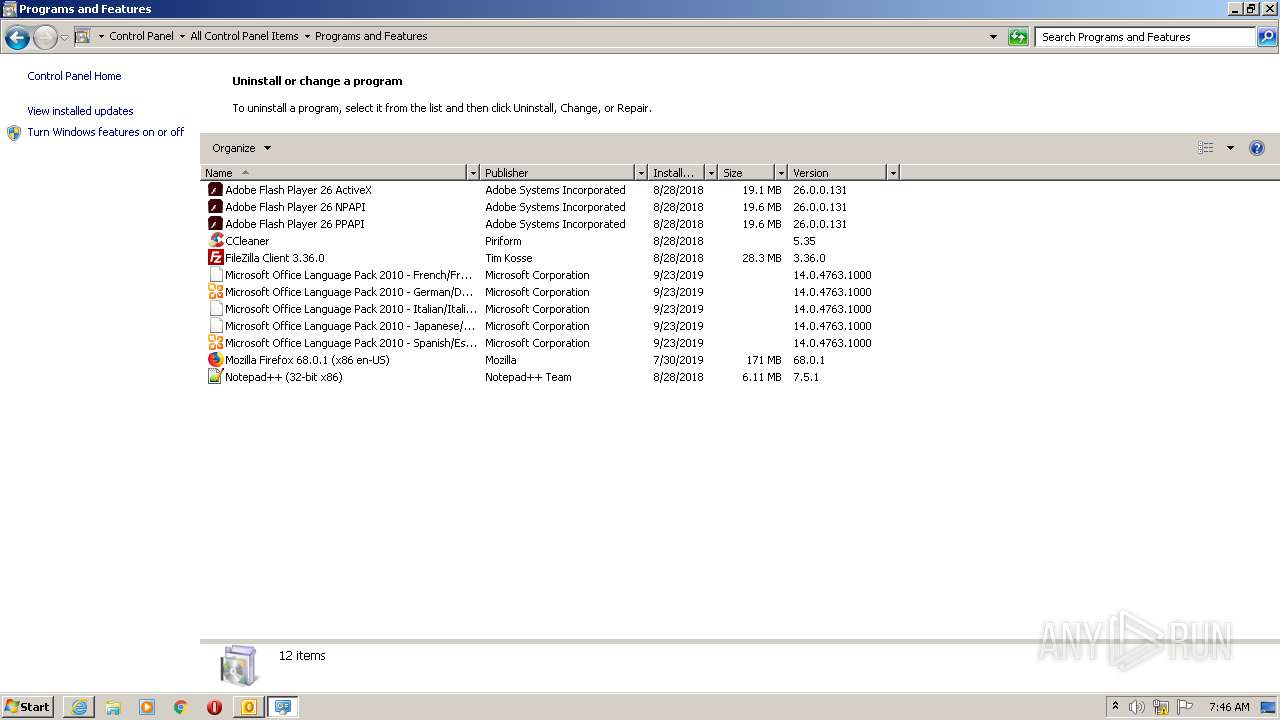Screen dimensions: 1280x720
Task: Launch Opera browser from the taskbar
Action: coord(214,707)
